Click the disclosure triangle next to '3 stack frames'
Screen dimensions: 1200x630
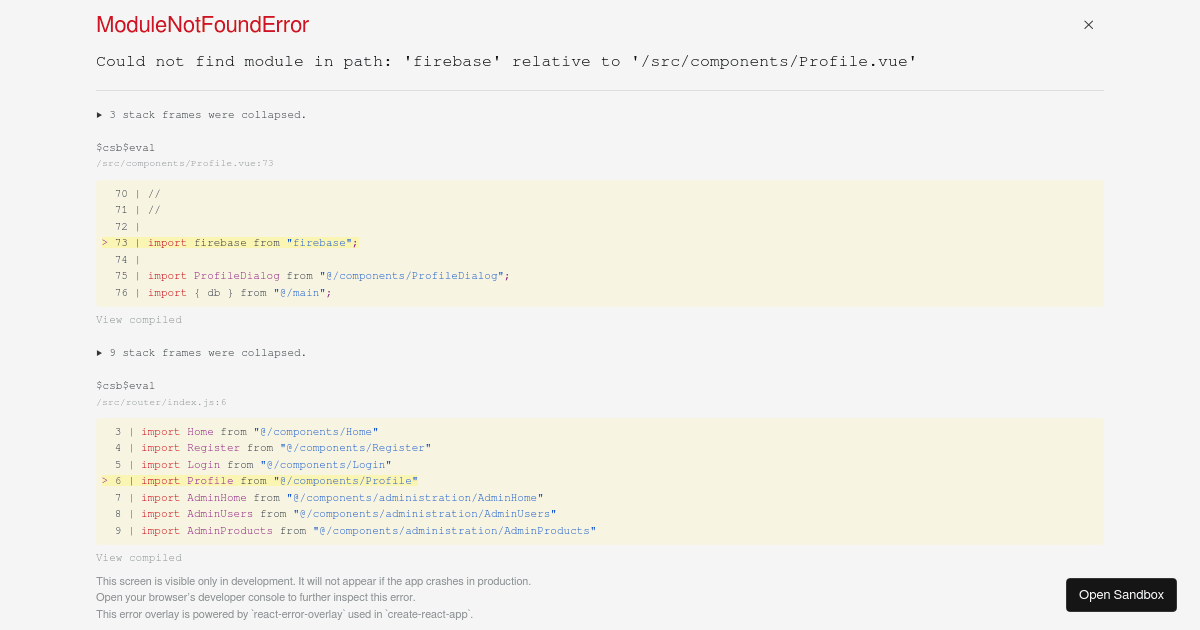click(98, 114)
